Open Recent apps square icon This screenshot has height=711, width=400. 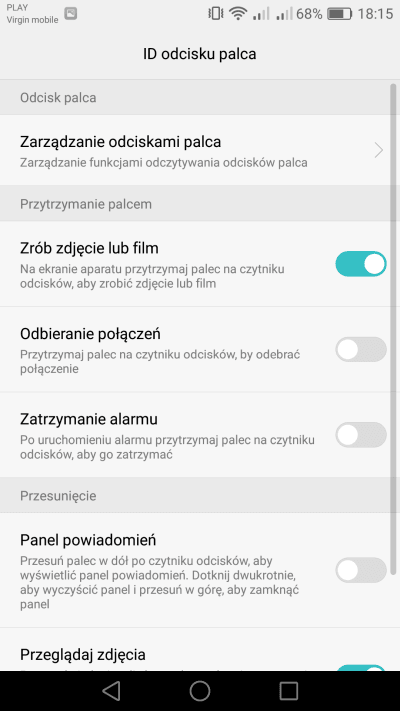click(x=288, y=691)
